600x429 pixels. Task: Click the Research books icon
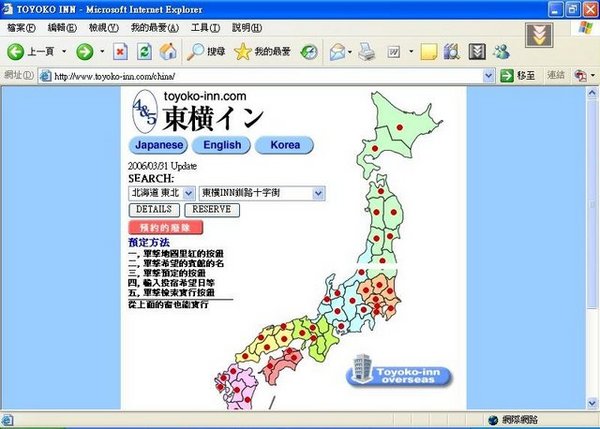(452, 52)
